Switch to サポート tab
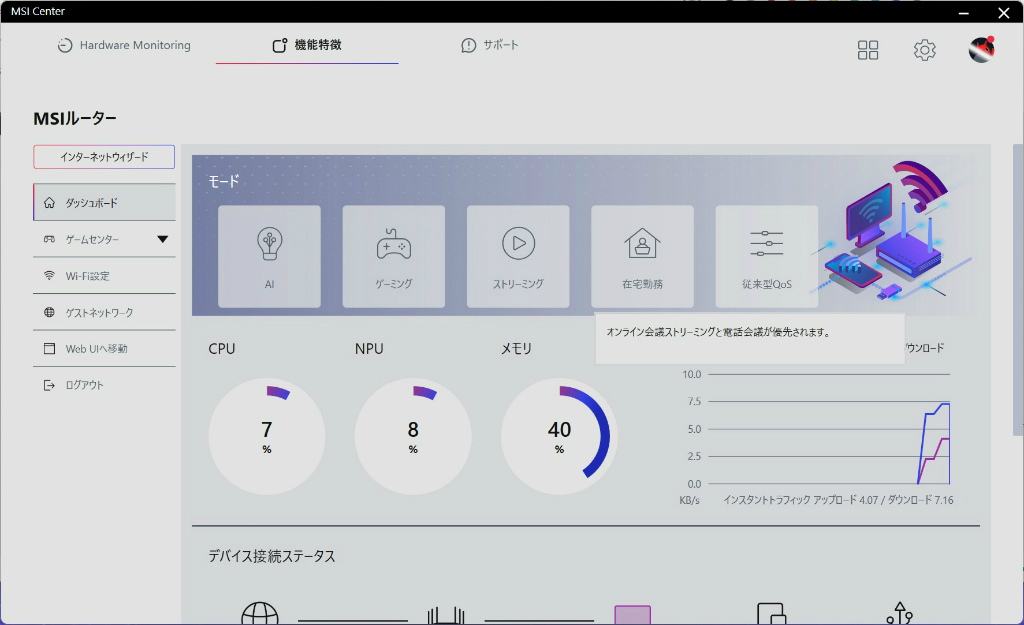Screen dimensions: 1024x625 (490, 45)
